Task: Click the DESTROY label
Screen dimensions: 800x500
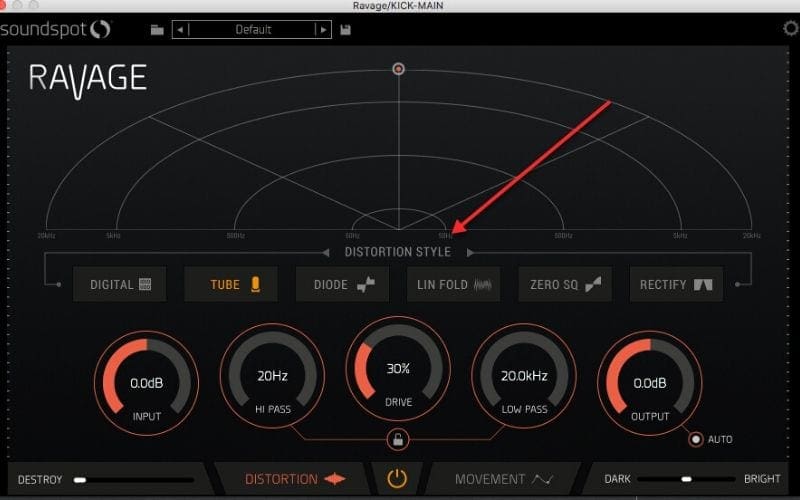Action: coord(40,480)
